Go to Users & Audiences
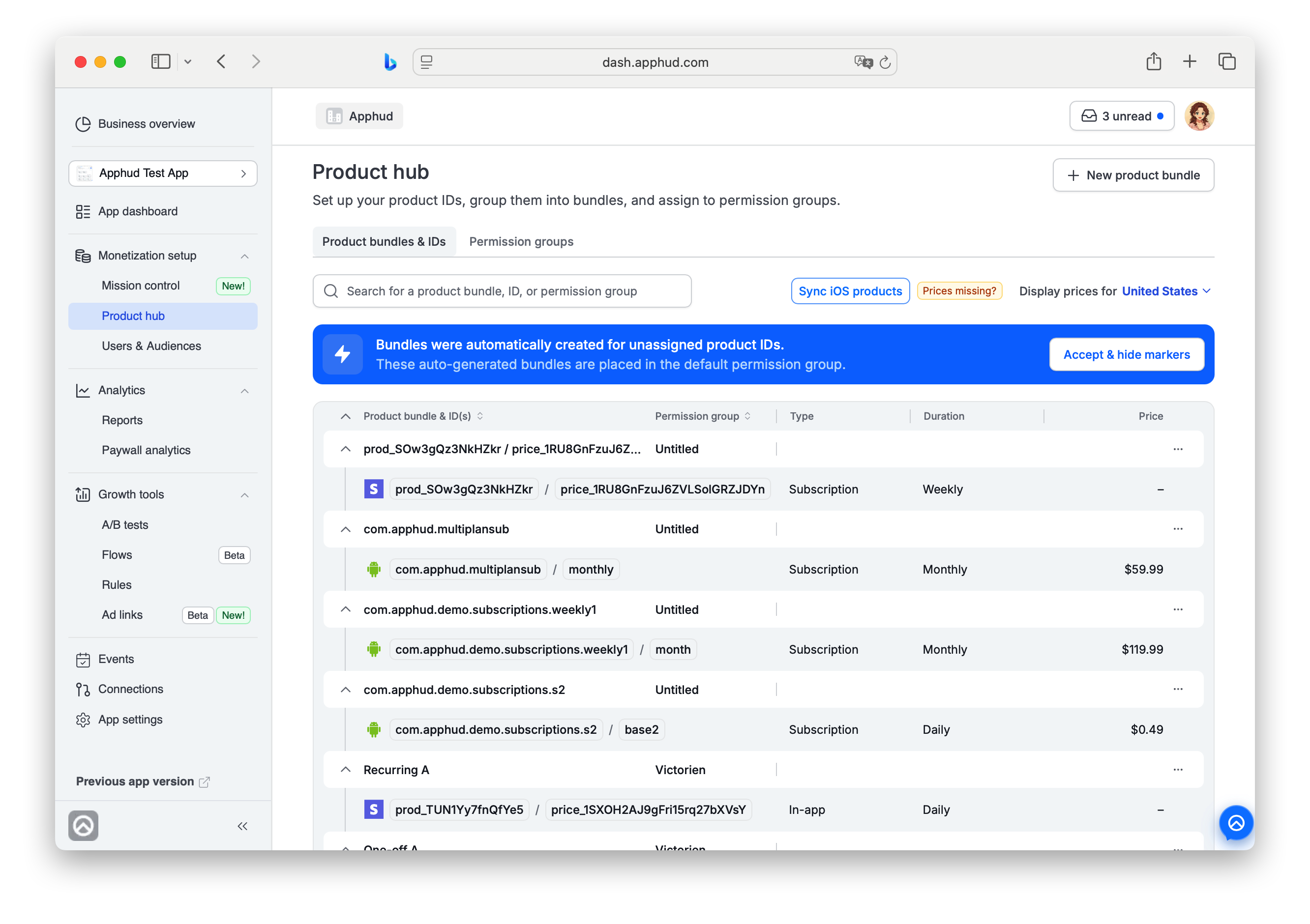This screenshot has height=924, width=1310. coord(163,346)
